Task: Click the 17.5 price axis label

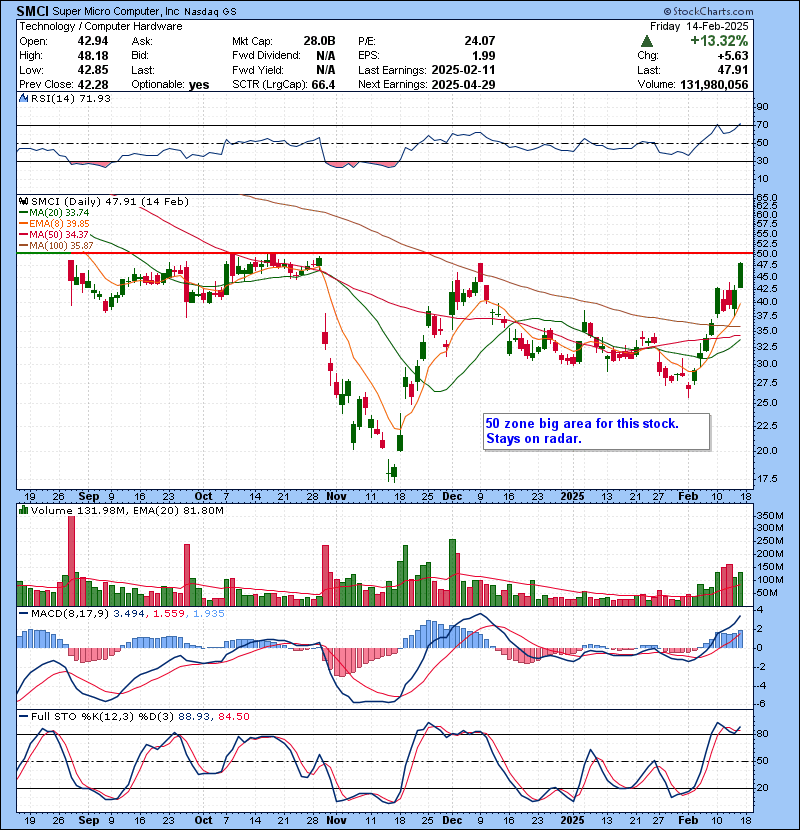Action: [766, 479]
